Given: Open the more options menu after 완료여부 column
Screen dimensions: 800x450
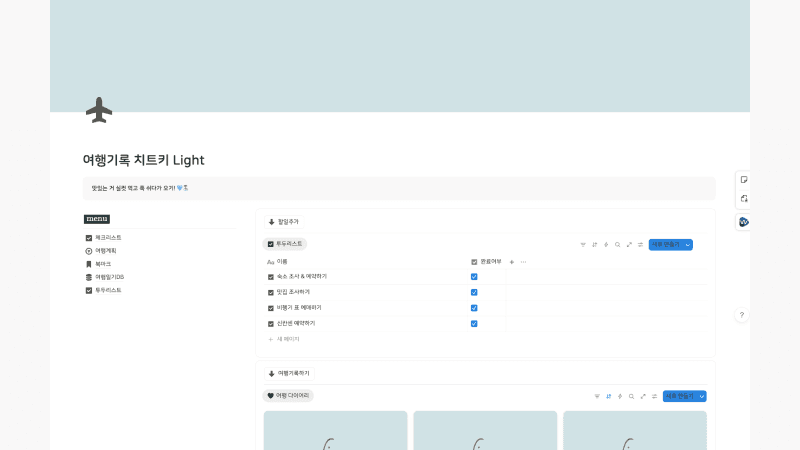Looking at the screenshot, I should click(523, 261).
